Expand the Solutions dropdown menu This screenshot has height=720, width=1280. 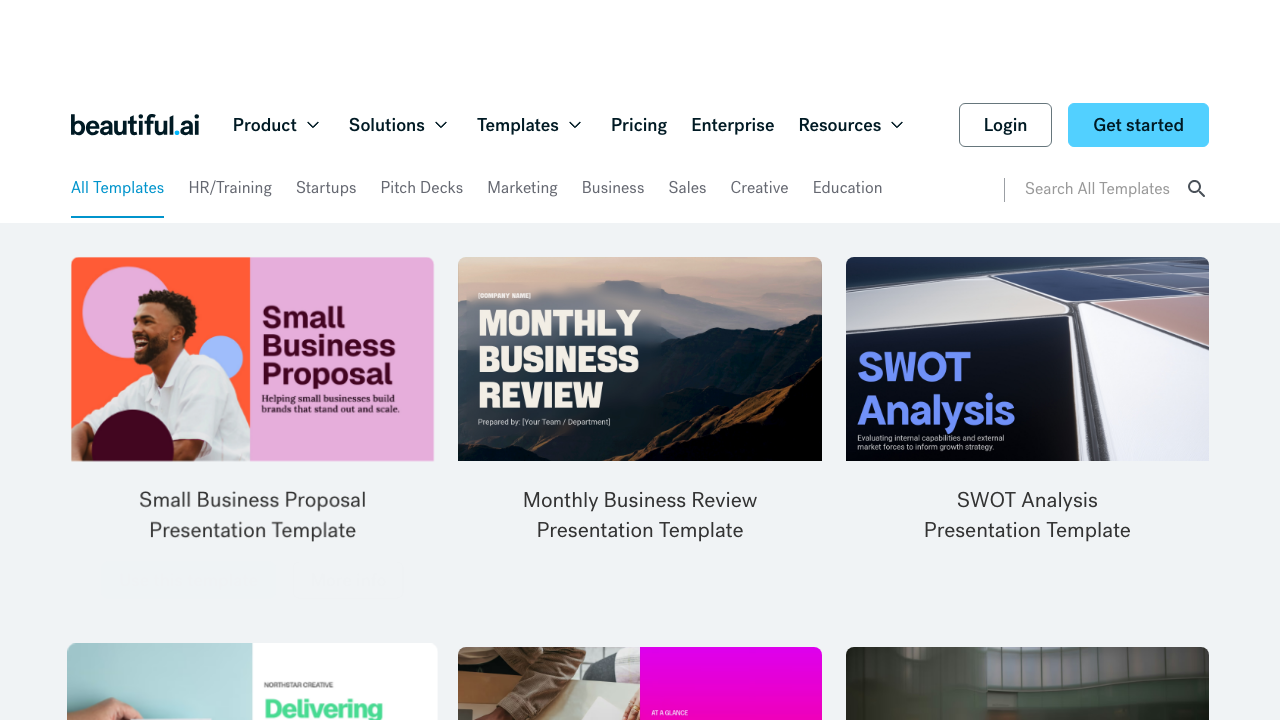coord(398,125)
